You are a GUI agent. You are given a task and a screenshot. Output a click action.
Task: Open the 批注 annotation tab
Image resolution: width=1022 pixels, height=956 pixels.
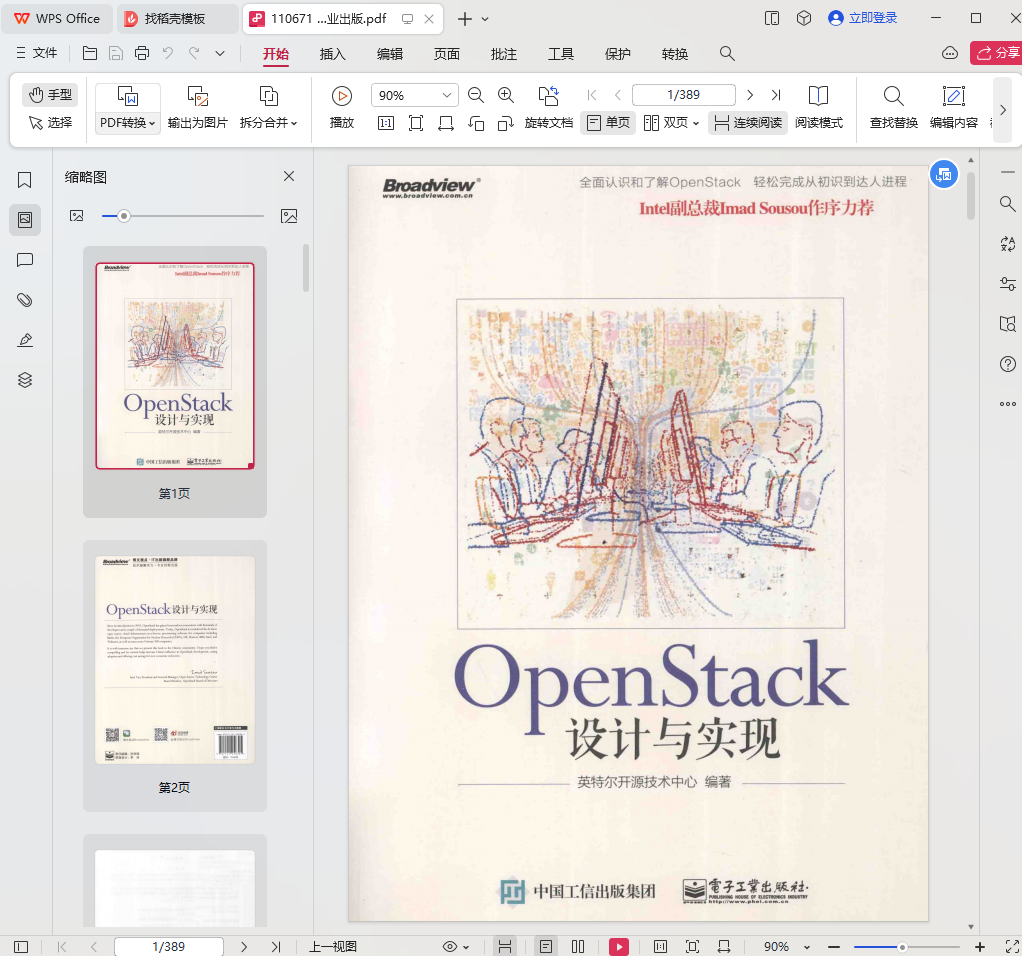[504, 54]
